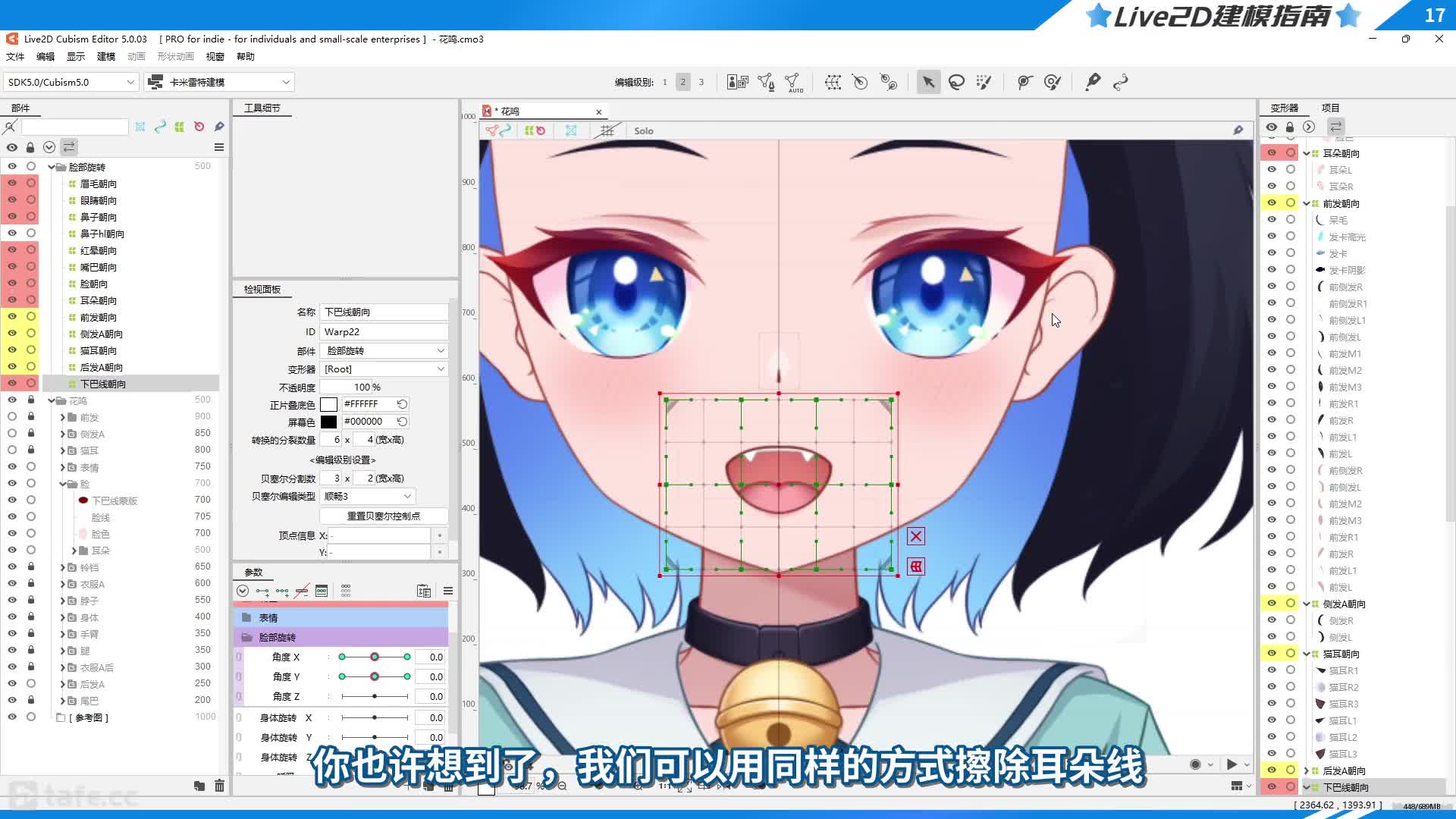
Task: Open the SDK5.0/Cubism5.0 version dropdown
Action: 70,82
